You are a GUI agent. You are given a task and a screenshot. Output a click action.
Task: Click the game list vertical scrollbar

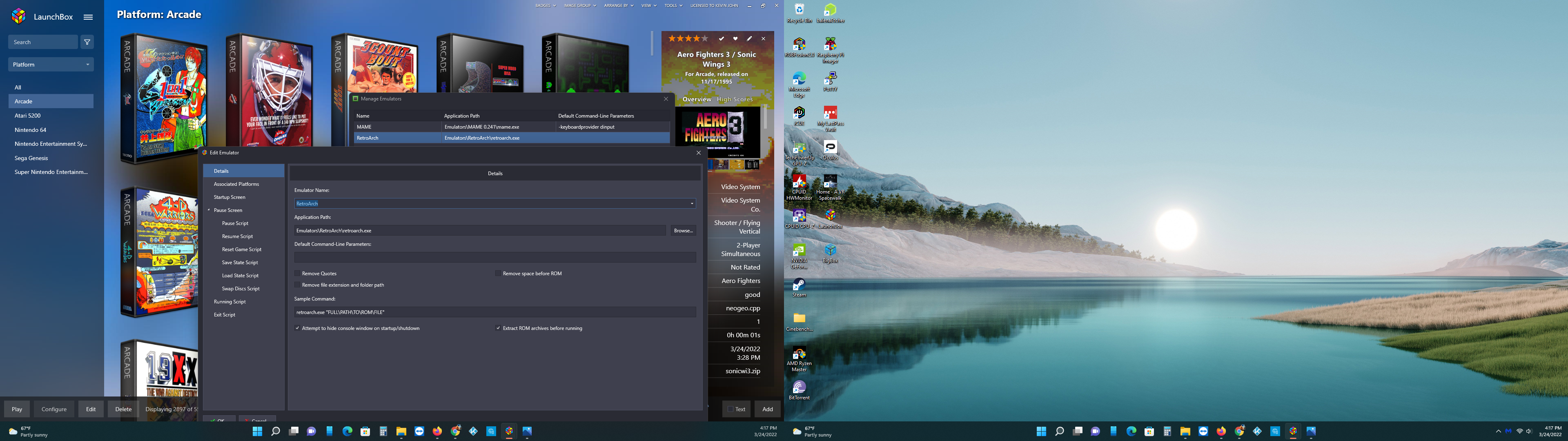click(x=652, y=43)
